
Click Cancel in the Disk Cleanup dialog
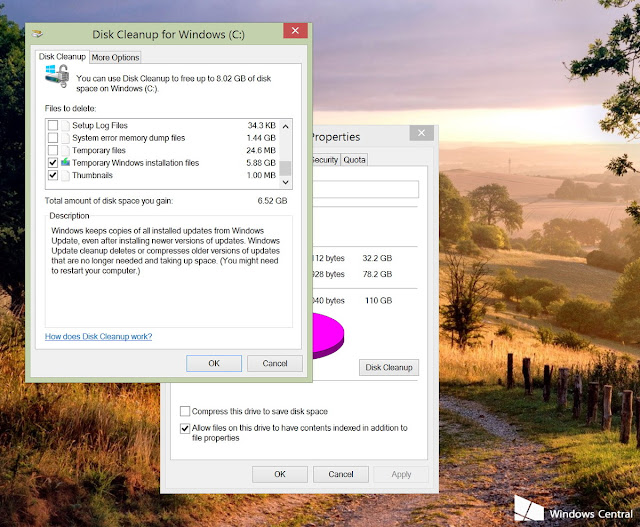[x=275, y=363]
